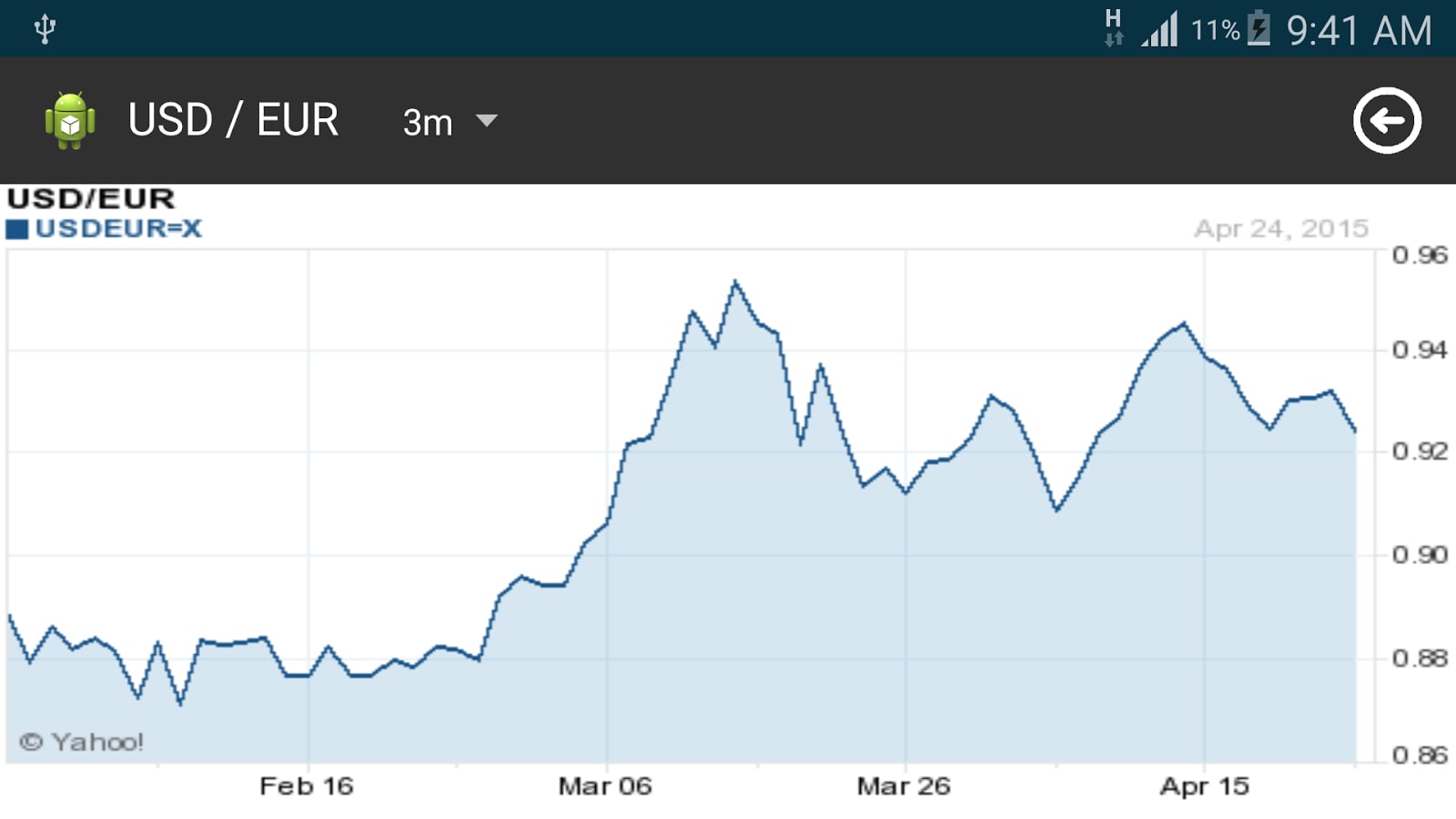Tap the Mar 06 axis label

tap(605, 786)
